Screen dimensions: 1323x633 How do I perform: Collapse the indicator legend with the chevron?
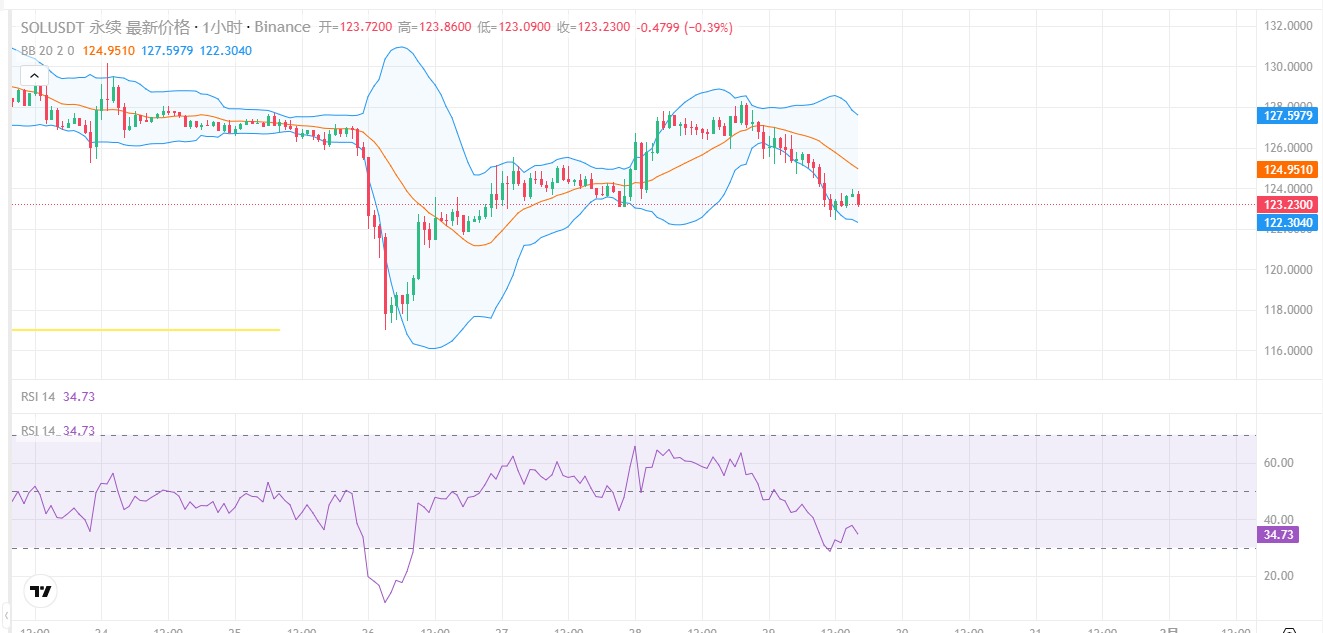click(x=34, y=76)
